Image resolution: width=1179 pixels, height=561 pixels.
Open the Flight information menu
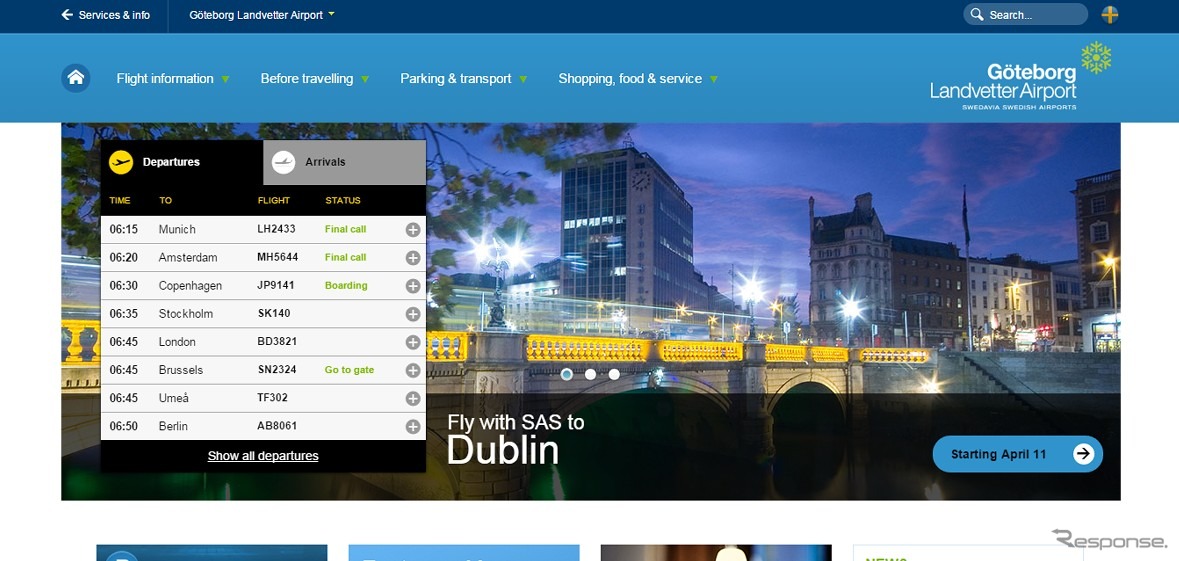point(173,78)
